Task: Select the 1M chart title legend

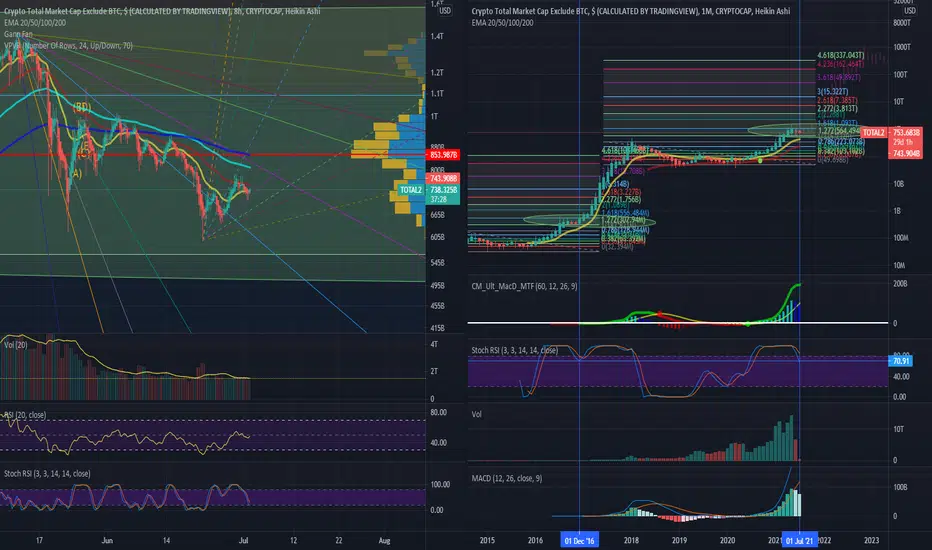Action: tap(631, 11)
